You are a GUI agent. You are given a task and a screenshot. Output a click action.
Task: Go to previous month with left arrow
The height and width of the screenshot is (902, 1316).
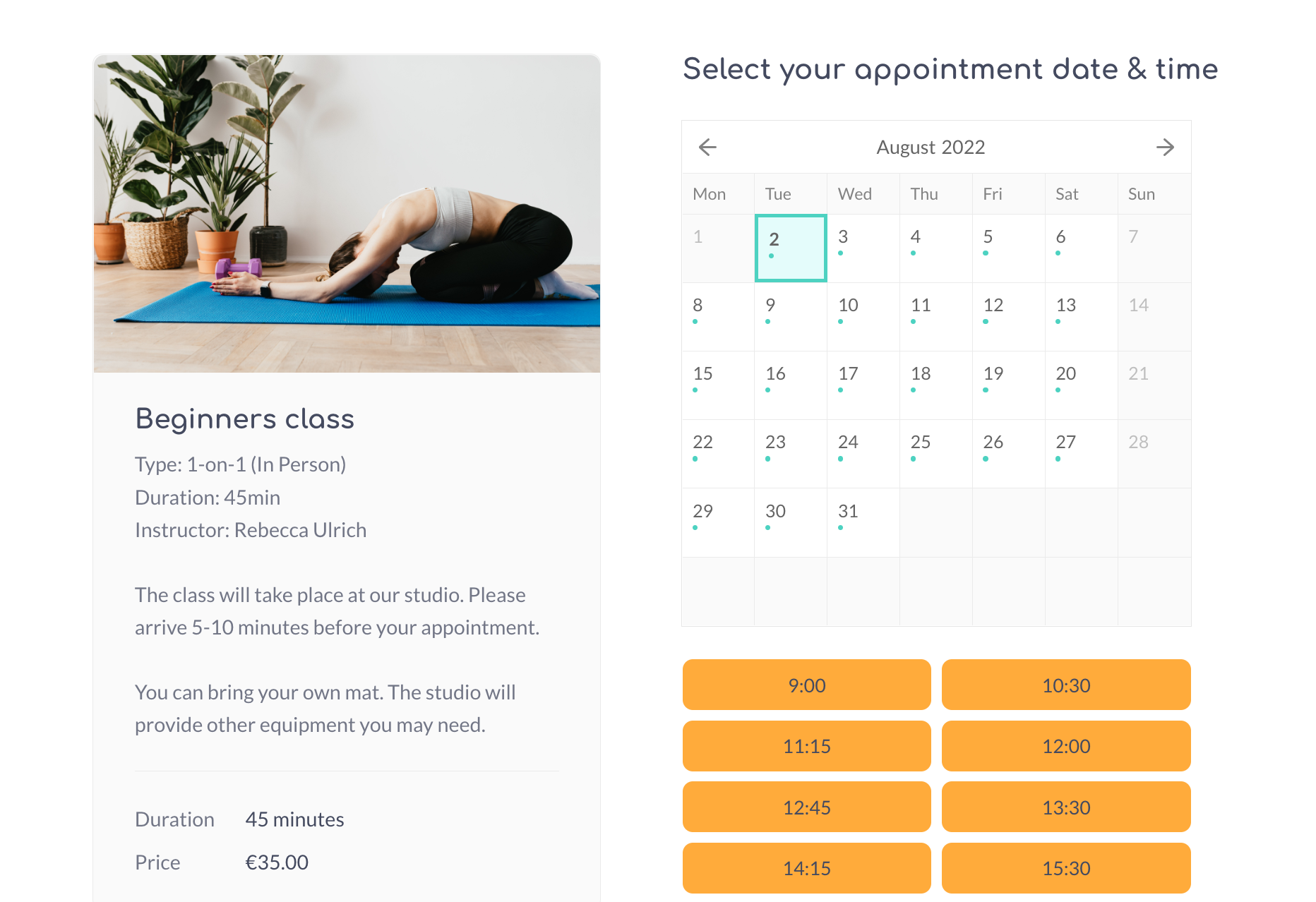[707, 147]
